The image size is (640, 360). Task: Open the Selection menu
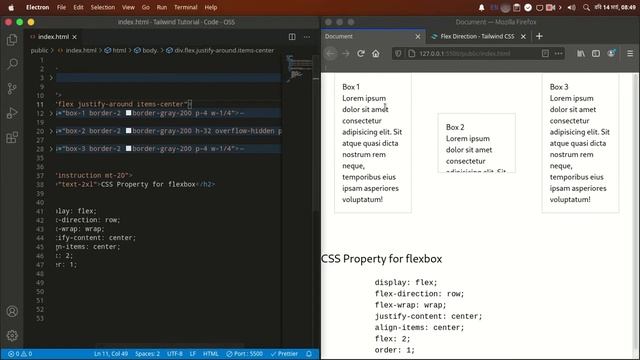click(x=102, y=7)
